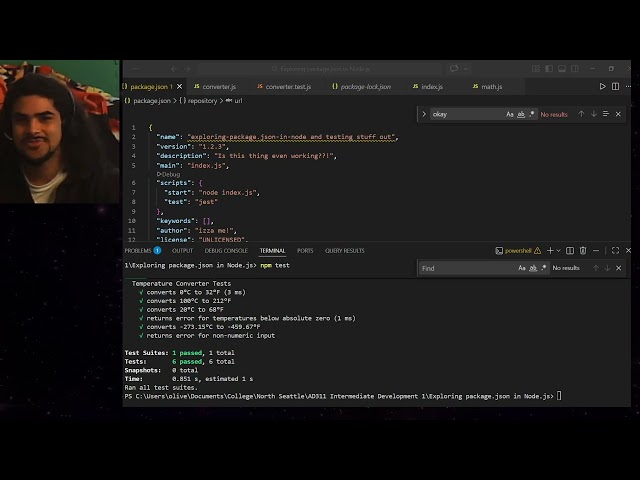640x480 pixels.
Task: Split the editor to the right
Action: click(616, 87)
